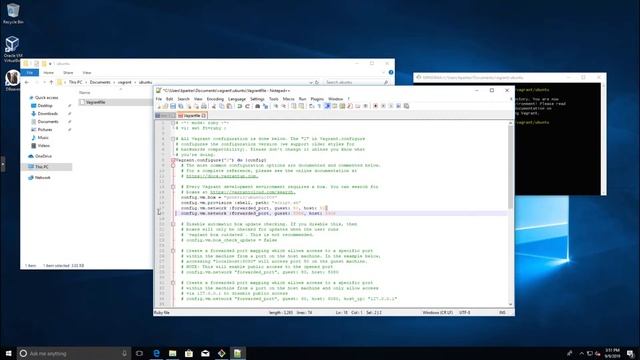Click the 'vagrant' breadcrumb in Explorer address bar
Screen dimensions: 640x360
124,82
